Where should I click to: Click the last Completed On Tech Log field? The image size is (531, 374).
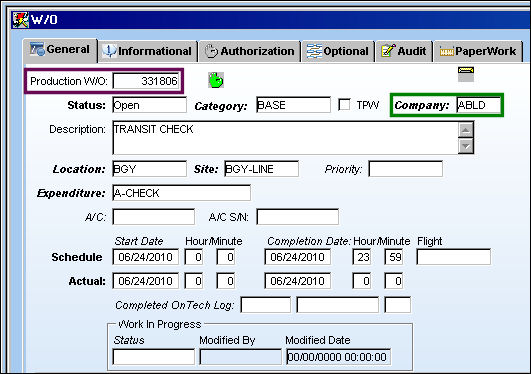pos(398,305)
